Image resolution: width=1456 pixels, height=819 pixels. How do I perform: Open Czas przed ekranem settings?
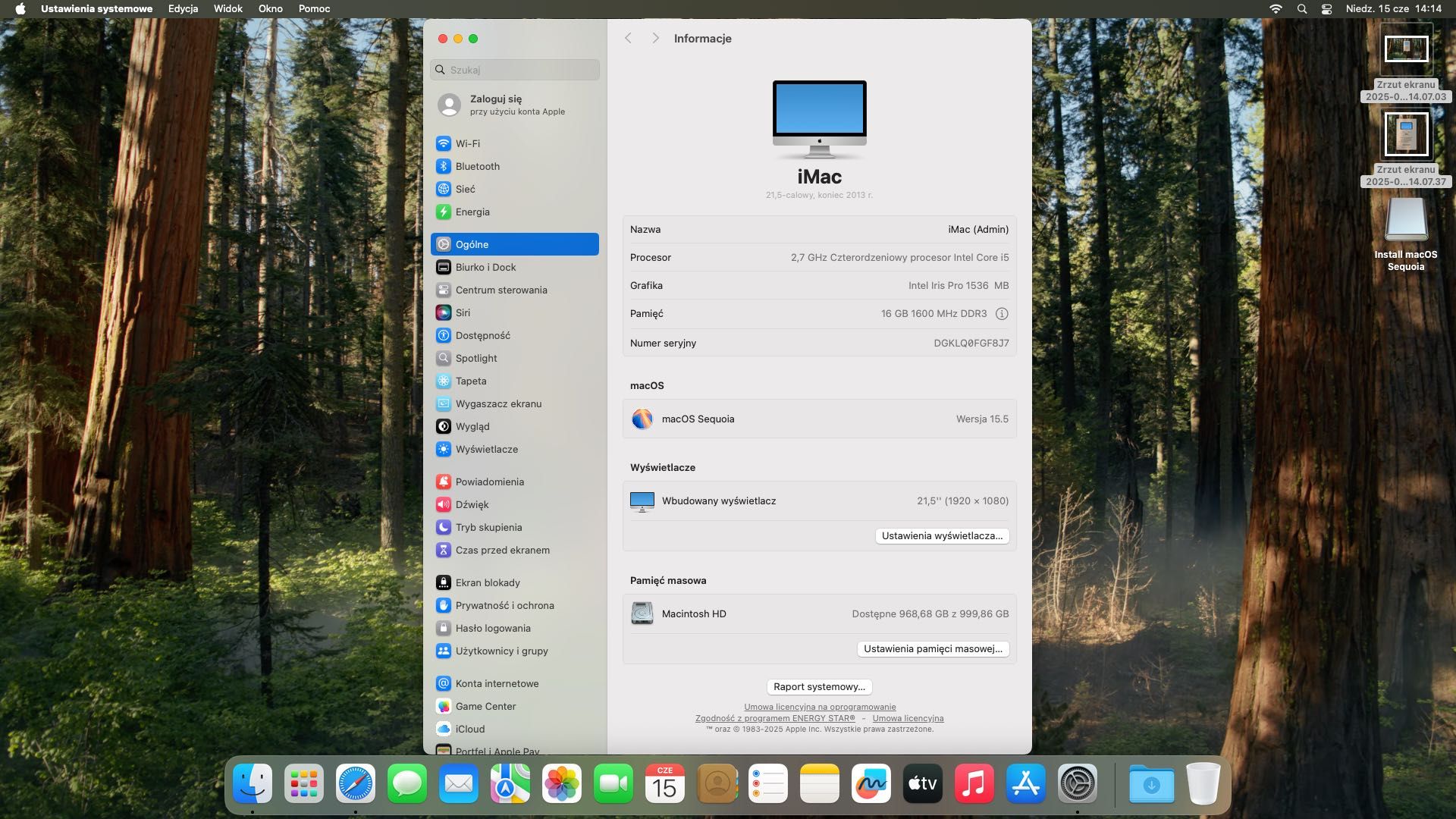click(514, 550)
